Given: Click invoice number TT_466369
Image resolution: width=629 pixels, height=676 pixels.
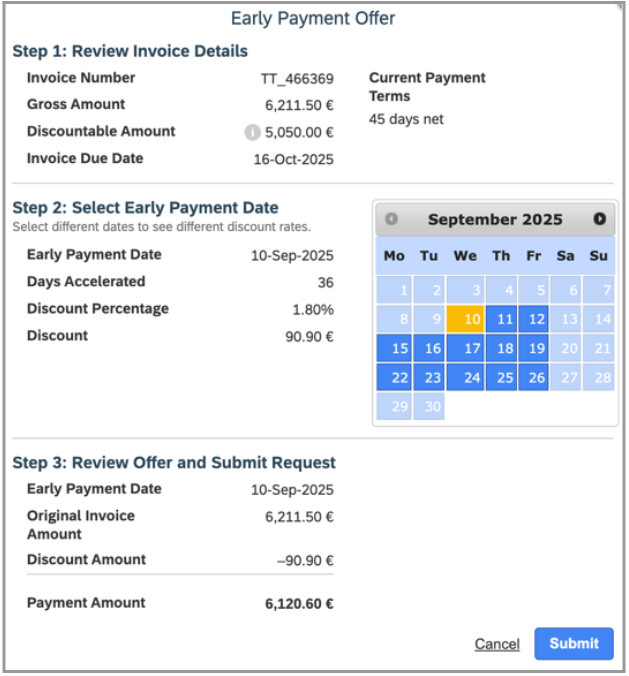Looking at the screenshot, I should [297, 79].
